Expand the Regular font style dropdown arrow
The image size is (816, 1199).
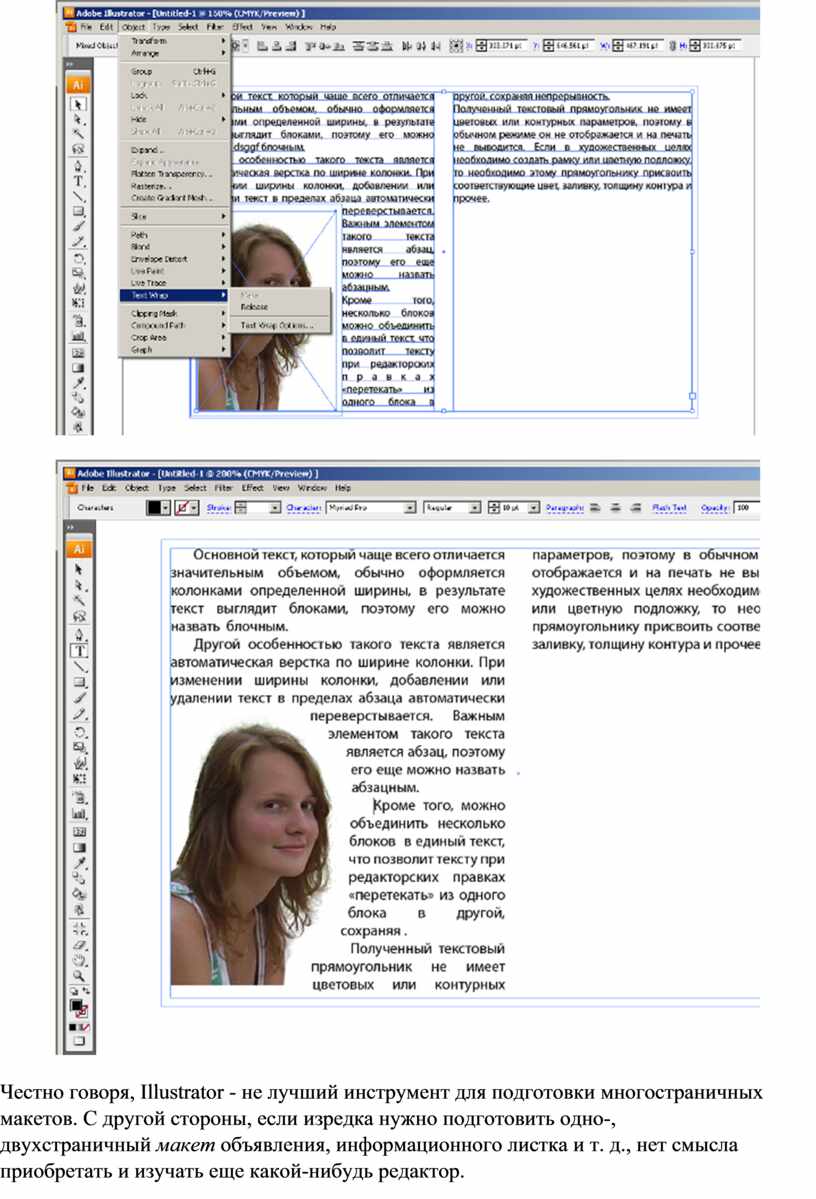475,508
